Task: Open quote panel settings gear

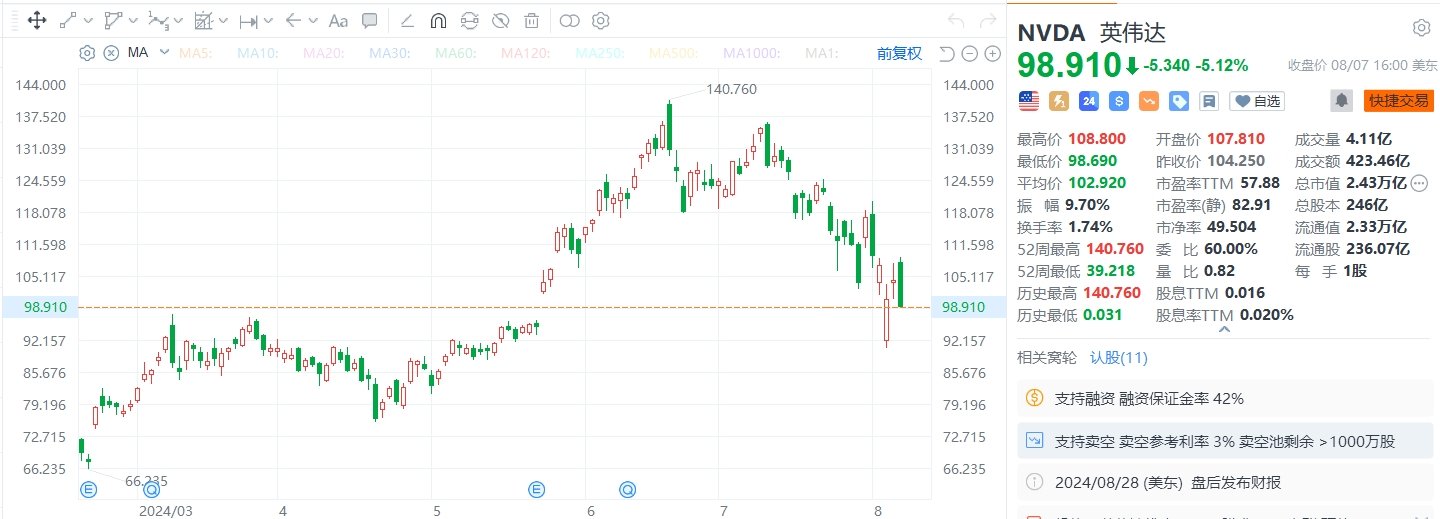Action: pos(1421,29)
